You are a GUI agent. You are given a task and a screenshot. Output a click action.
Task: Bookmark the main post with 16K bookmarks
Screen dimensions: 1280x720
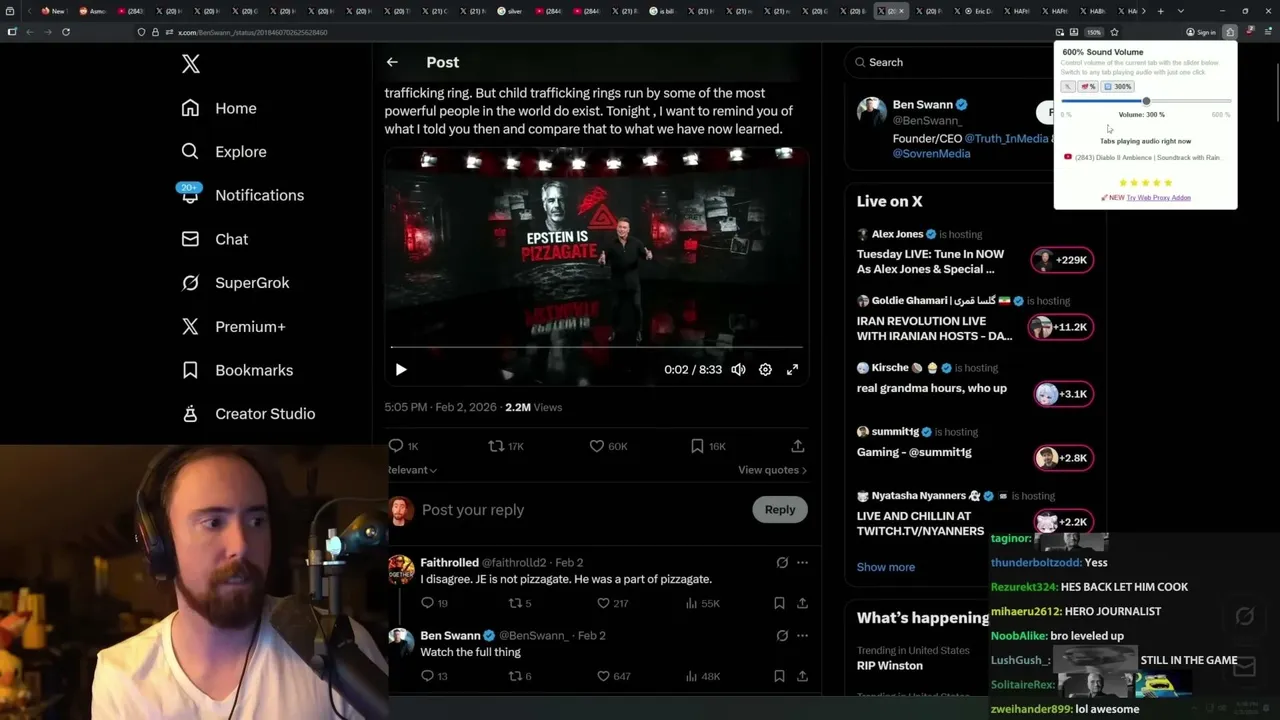pos(708,446)
